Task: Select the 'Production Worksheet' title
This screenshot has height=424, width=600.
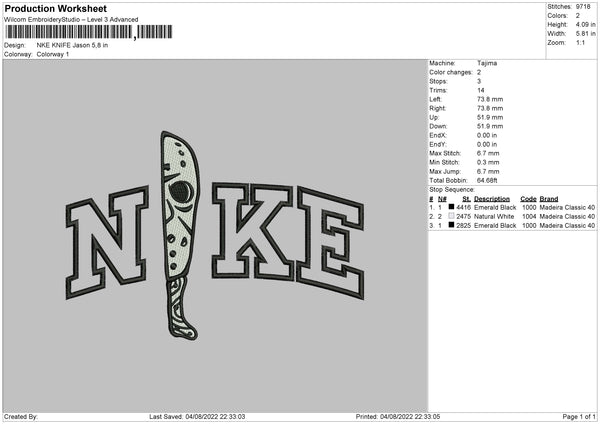Action: click(55, 8)
